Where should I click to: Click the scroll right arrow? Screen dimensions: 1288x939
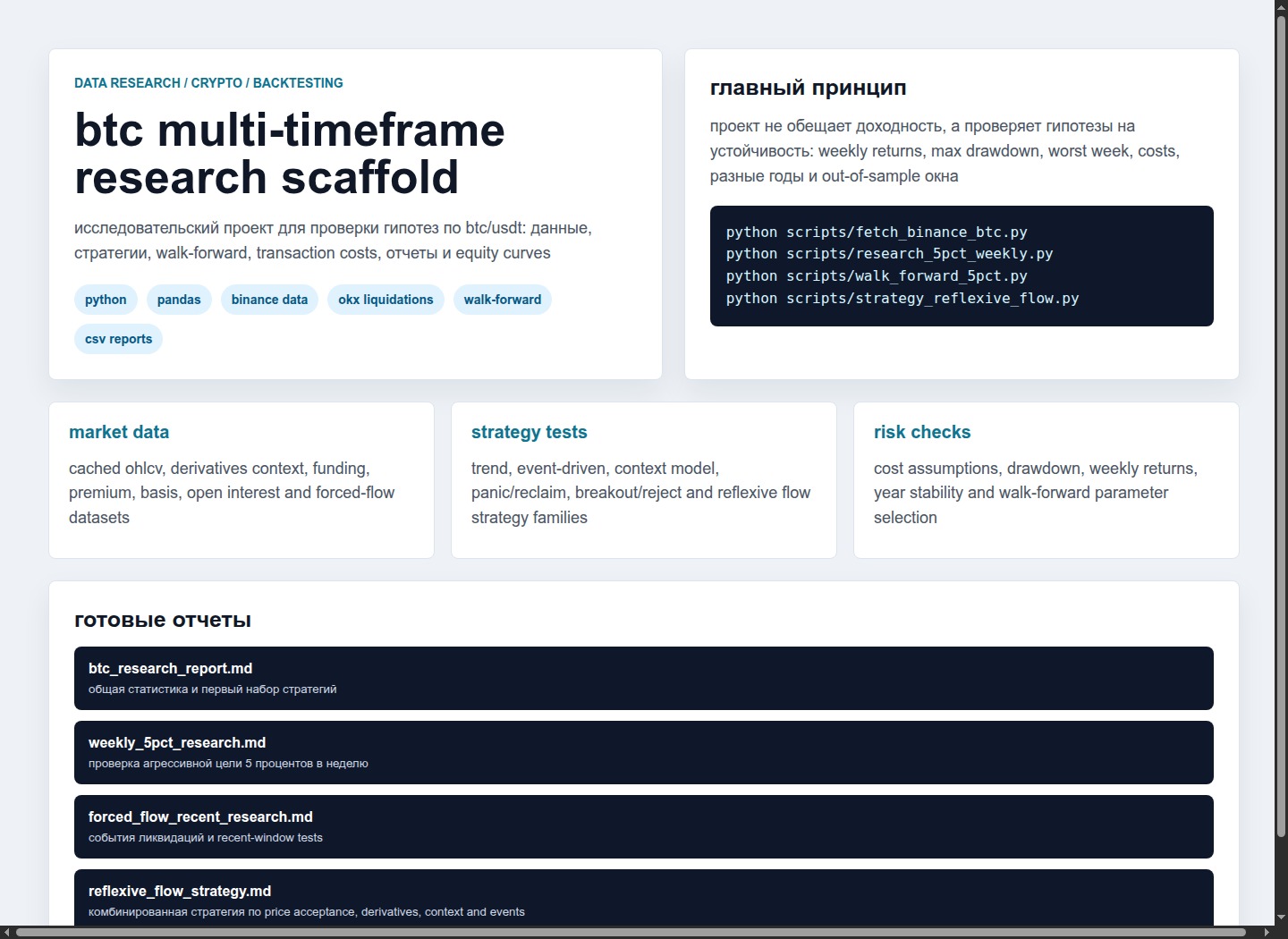(1267, 932)
